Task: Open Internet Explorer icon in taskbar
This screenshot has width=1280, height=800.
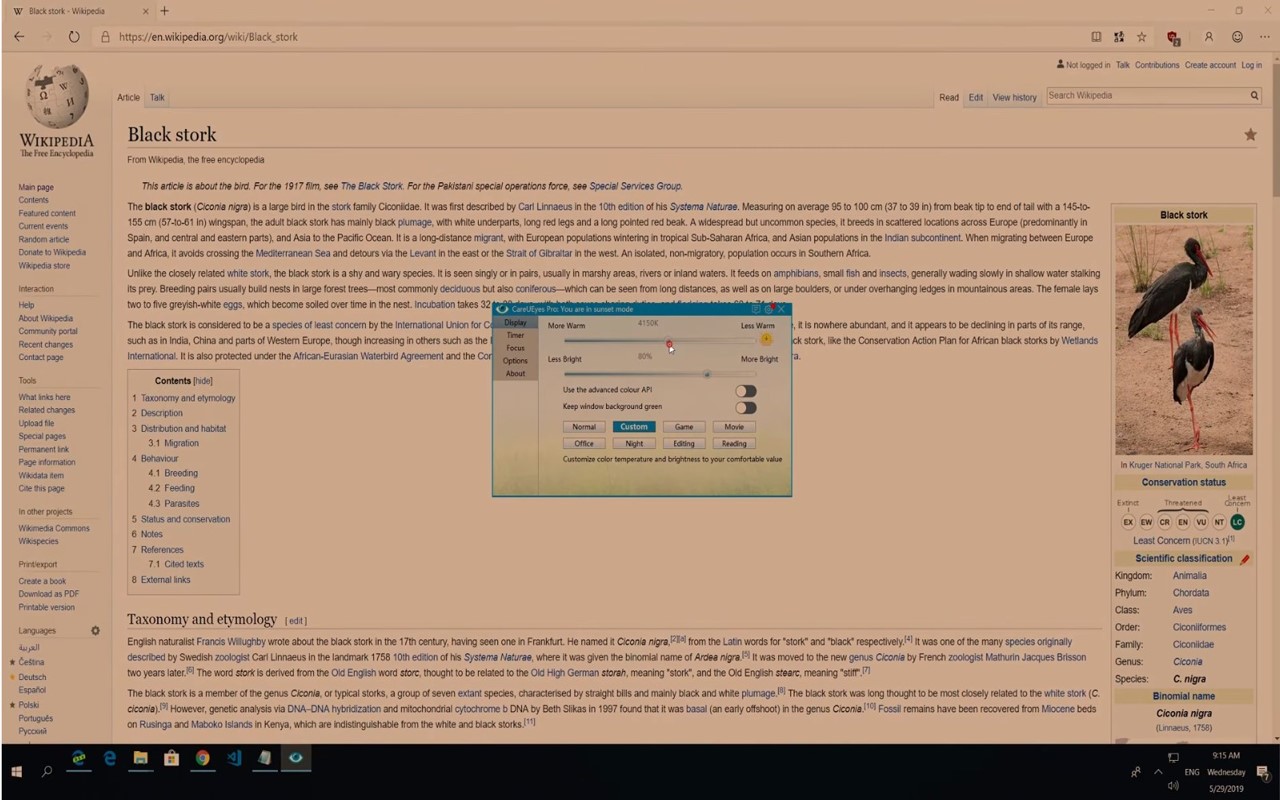Action: [78, 758]
